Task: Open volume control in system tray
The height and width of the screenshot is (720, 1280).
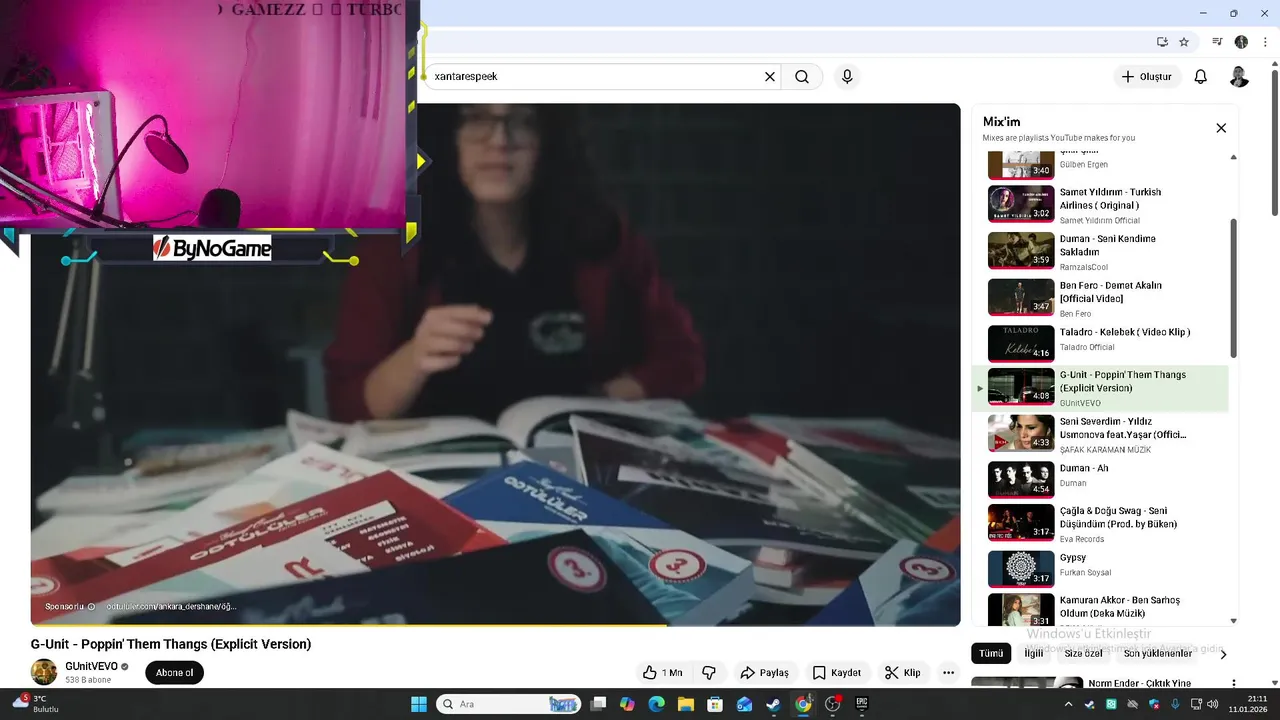Action: pos(1213,704)
